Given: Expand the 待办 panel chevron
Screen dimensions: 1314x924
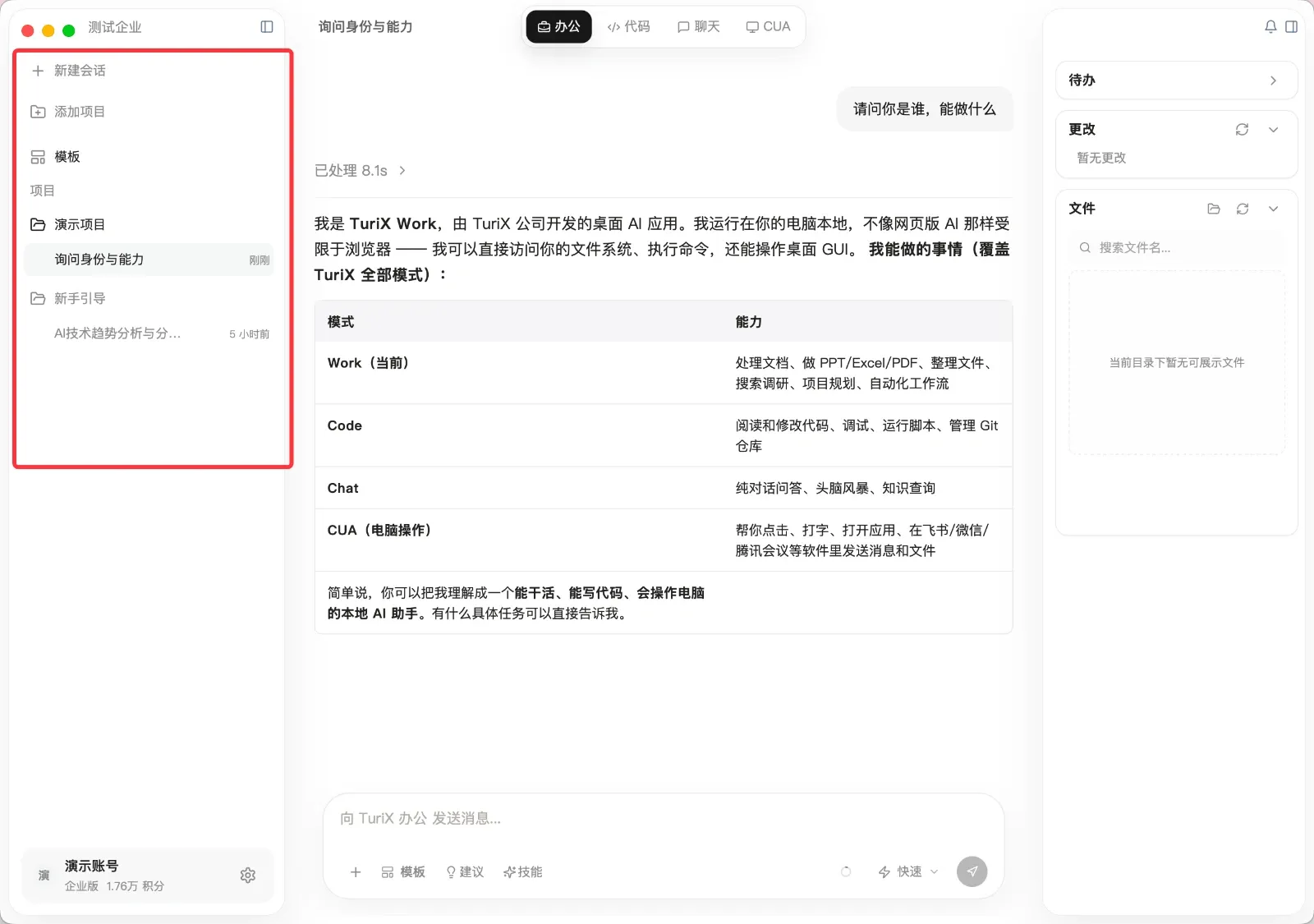Looking at the screenshot, I should tap(1274, 80).
